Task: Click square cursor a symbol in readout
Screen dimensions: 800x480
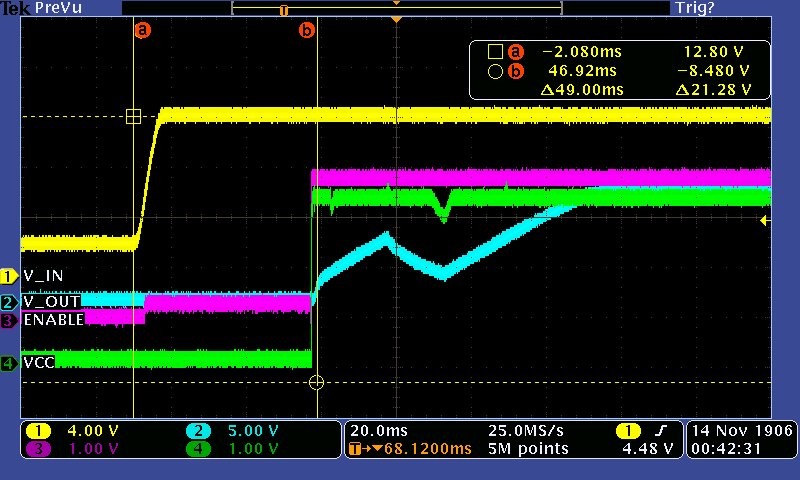Action: 495,52
